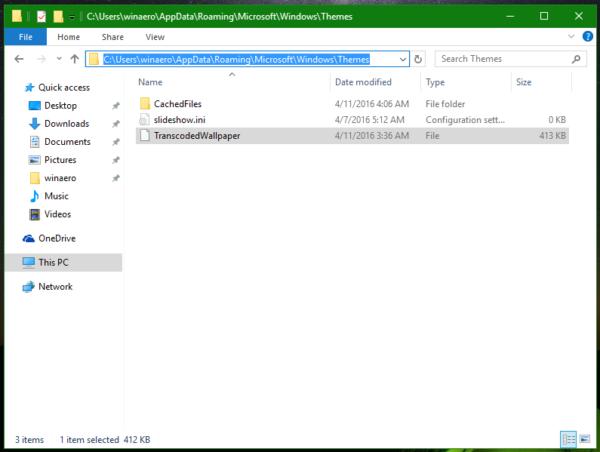Open the View ribbon tab

[155, 37]
